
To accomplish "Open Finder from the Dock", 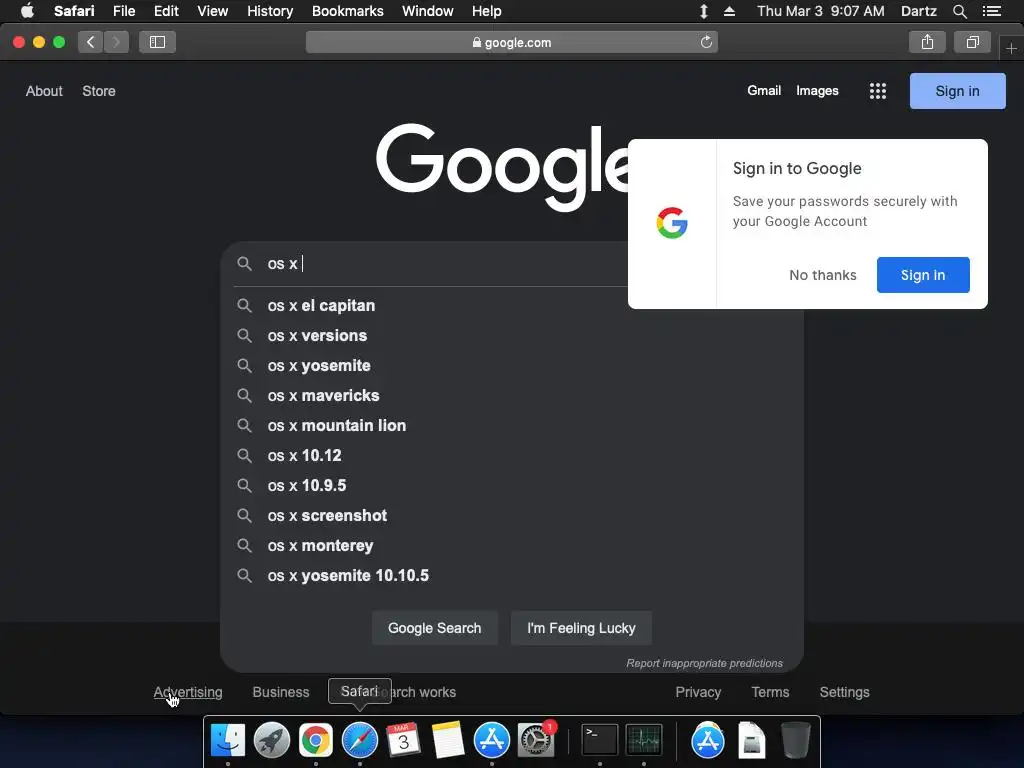I will tap(228, 741).
